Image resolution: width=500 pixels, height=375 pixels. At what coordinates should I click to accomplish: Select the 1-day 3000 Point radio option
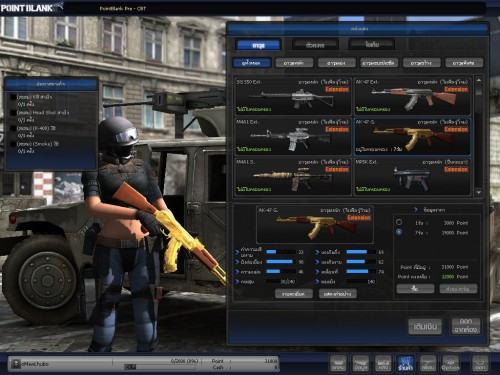pyautogui.click(x=399, y=222)
